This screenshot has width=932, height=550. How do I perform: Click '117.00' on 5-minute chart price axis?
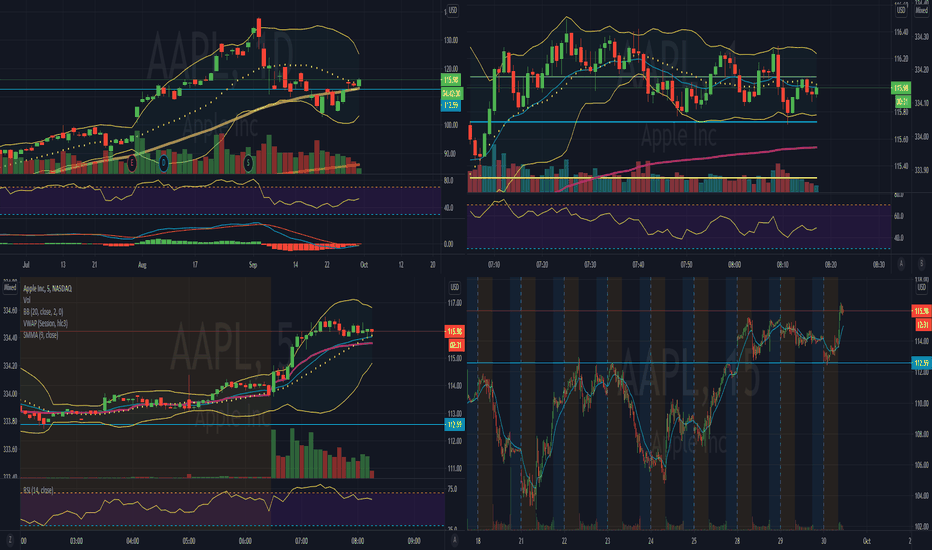pyautogui.click(x=455, y=303)
